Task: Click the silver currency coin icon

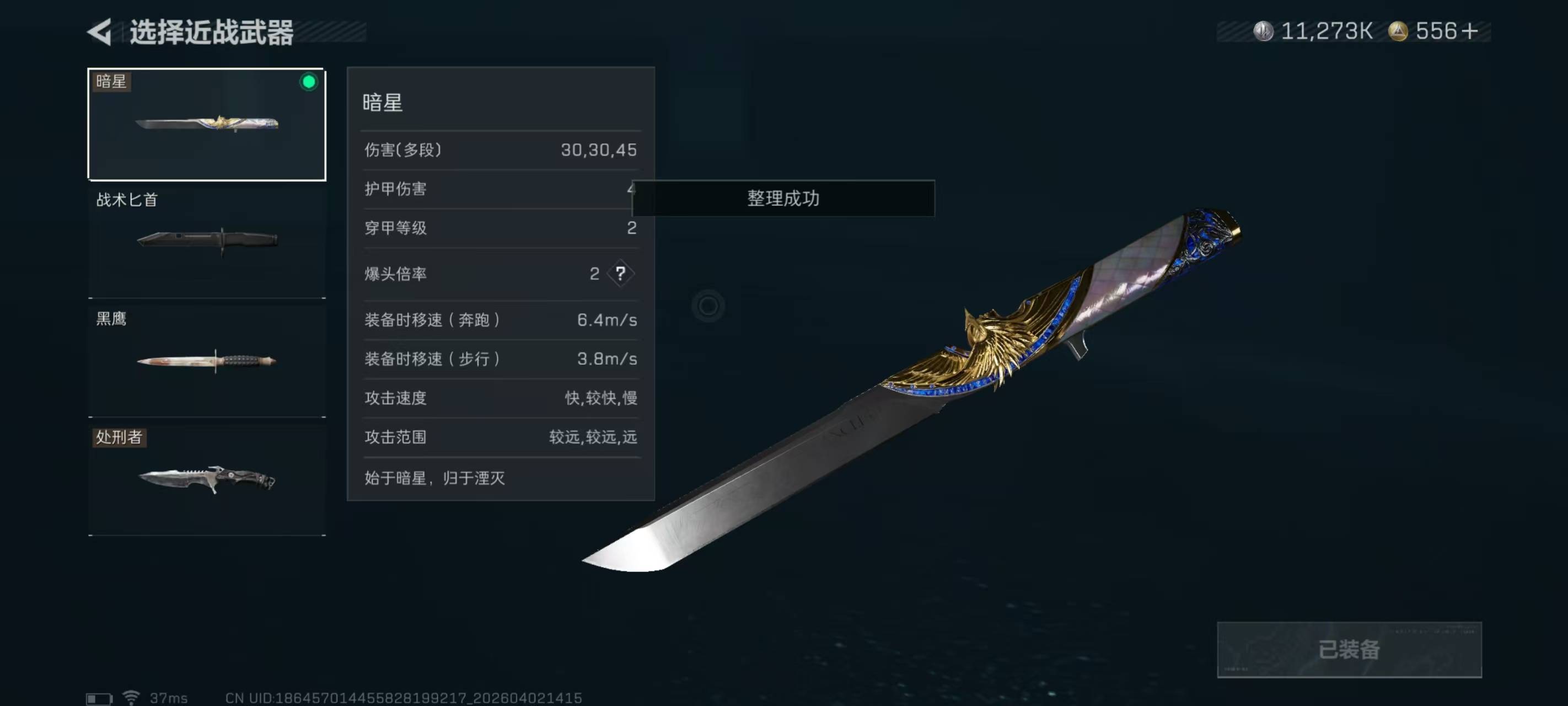Action: 1264,31
